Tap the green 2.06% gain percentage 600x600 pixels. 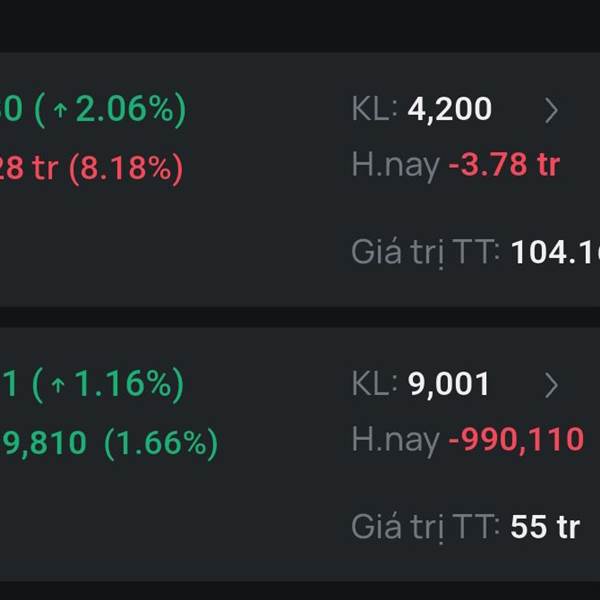tap(122, 110)
